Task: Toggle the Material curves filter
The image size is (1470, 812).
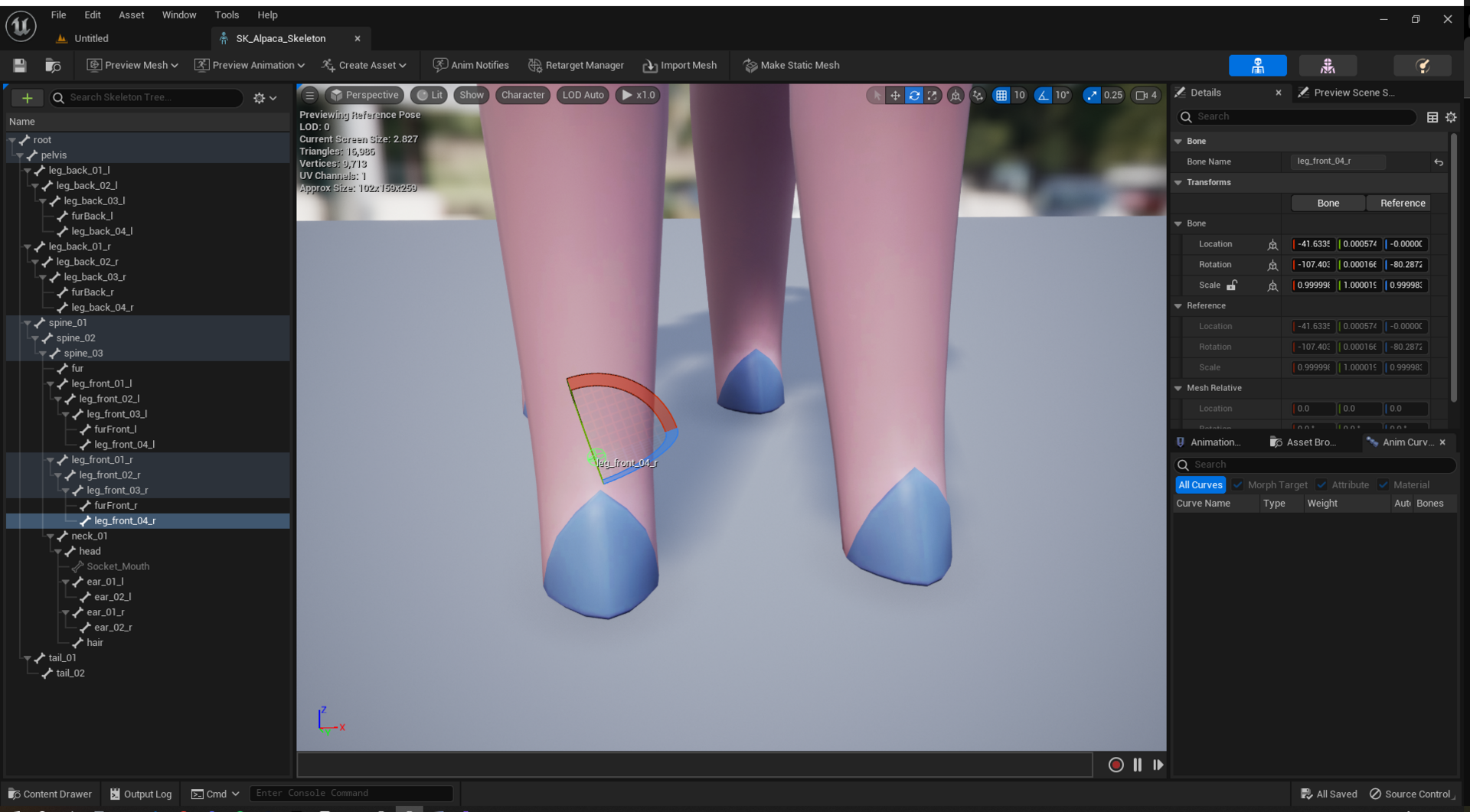Action: 1383,484
